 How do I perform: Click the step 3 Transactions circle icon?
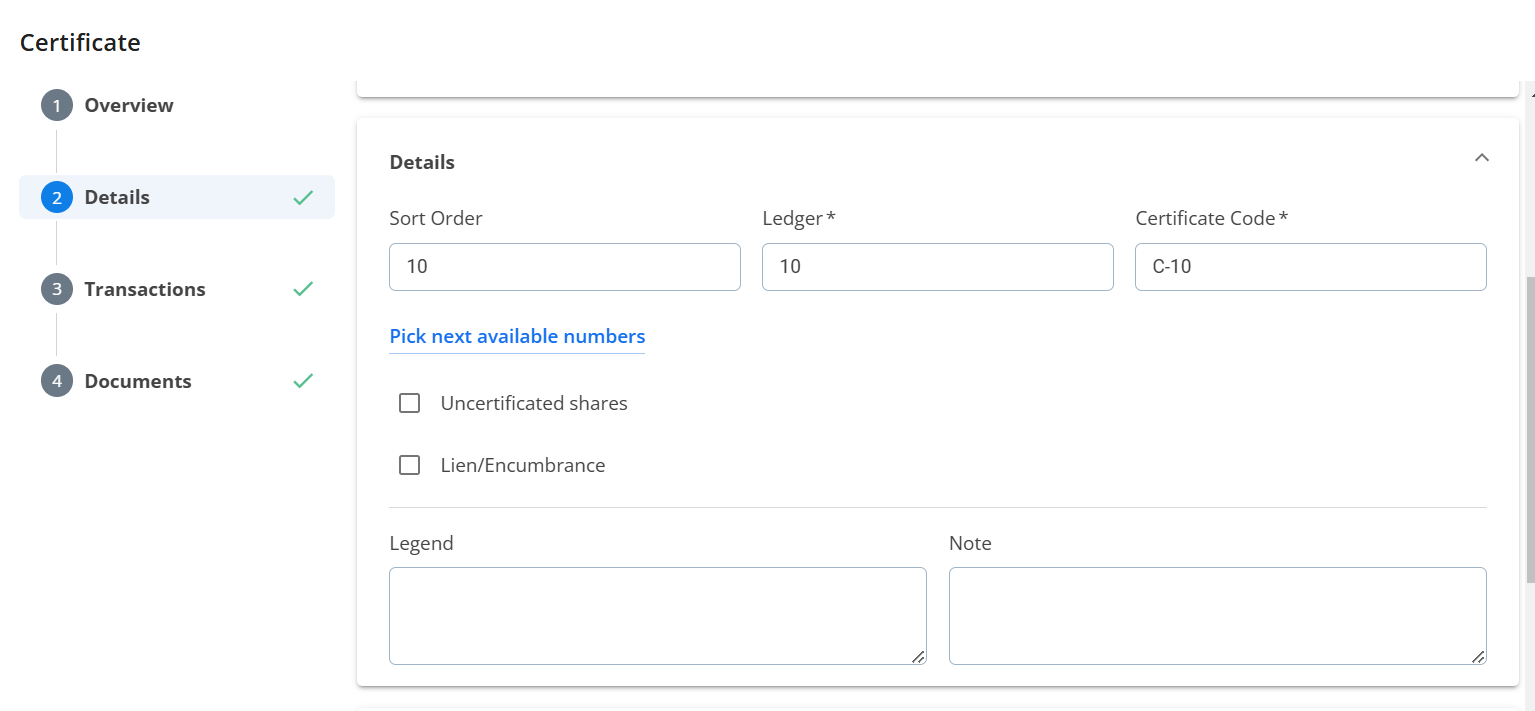tap(57, 290)
